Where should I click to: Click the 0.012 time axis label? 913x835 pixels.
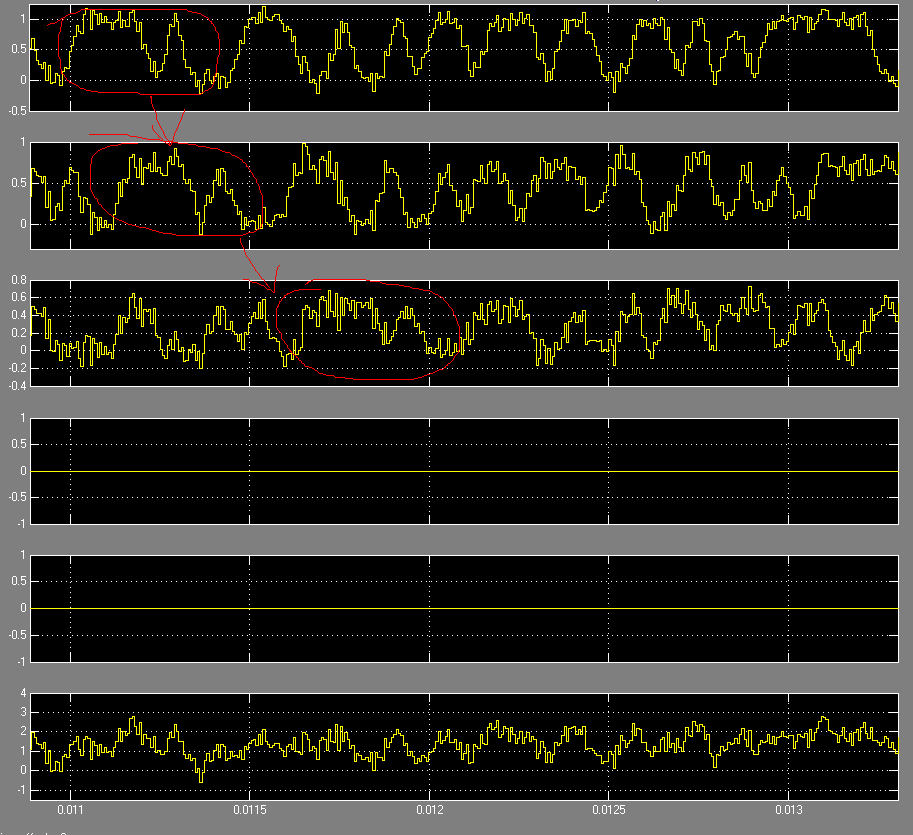click(430, 809)
